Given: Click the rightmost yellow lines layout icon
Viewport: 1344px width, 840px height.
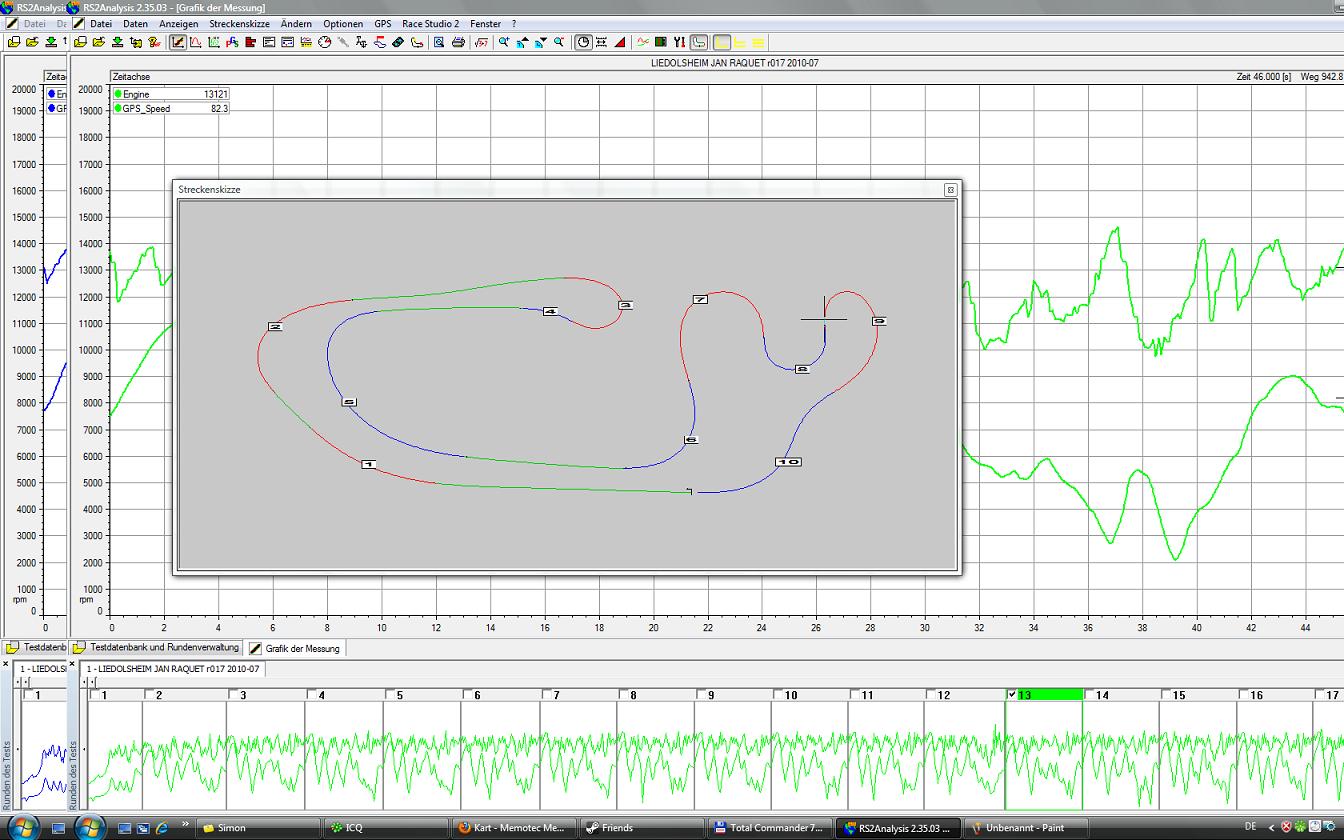Looking at the screenshot, I should (x=758, y=42).
